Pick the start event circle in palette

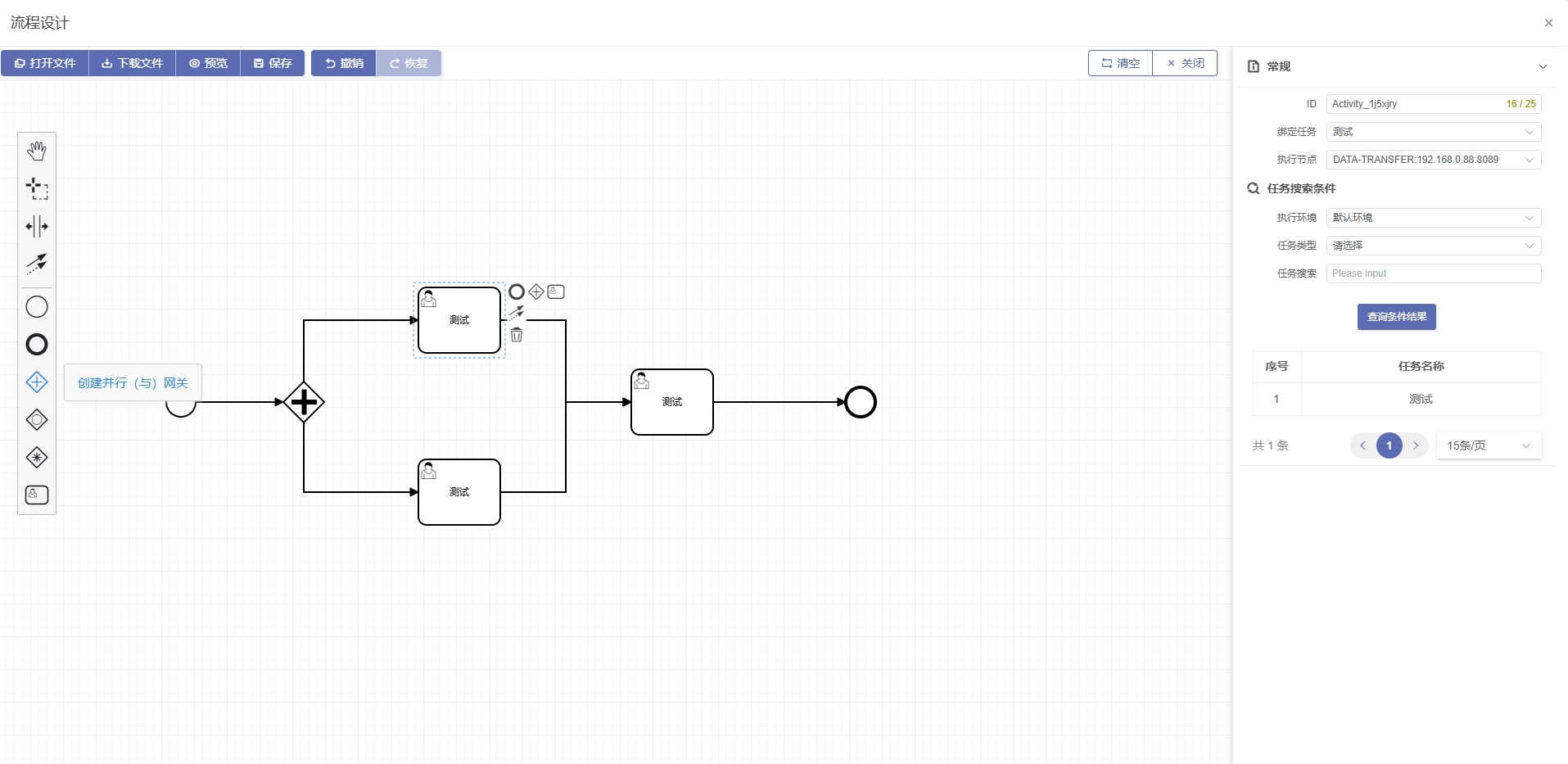[x=37, y=307]
